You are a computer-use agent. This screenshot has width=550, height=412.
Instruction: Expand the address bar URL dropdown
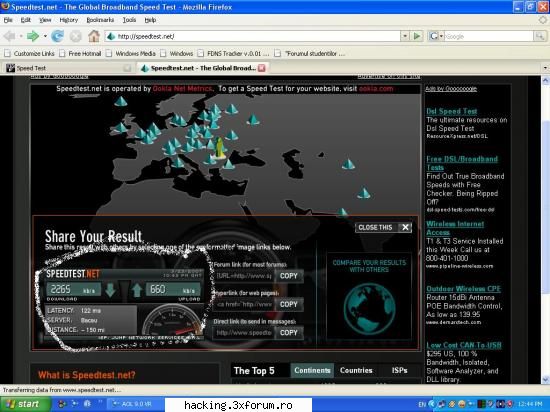(405, 36)
